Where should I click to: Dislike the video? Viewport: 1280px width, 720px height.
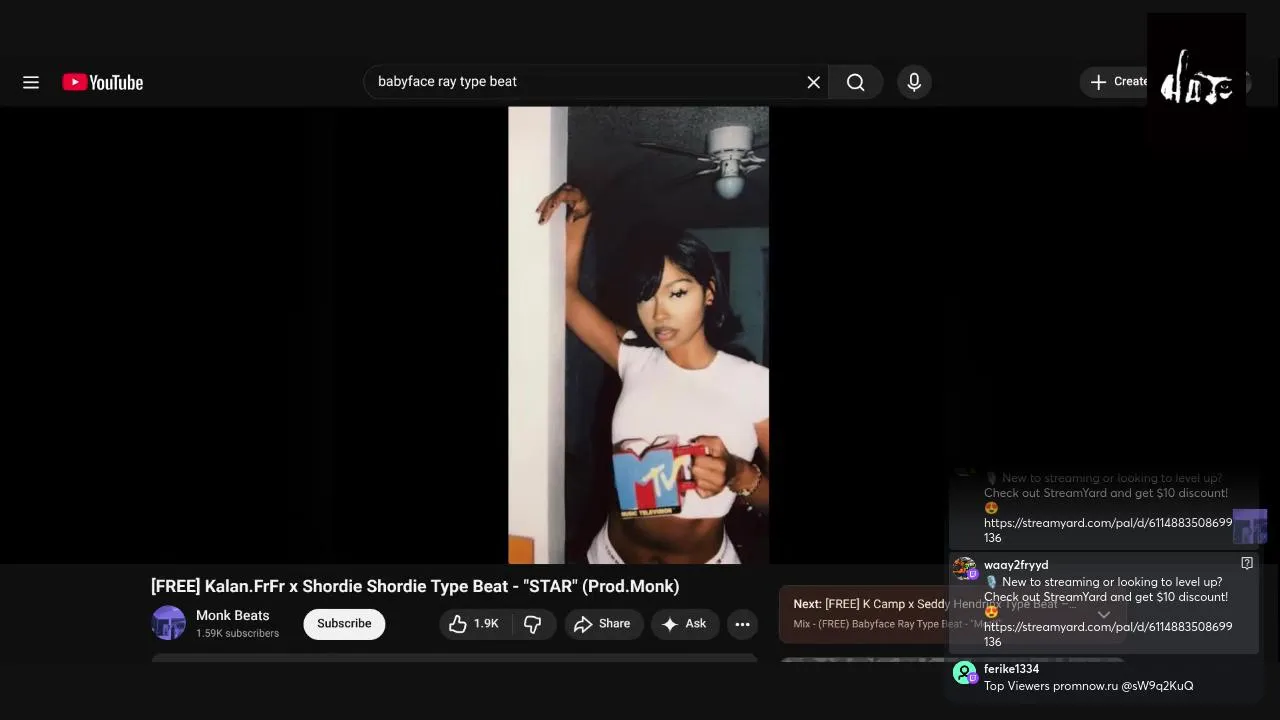[x=533, y=624]
